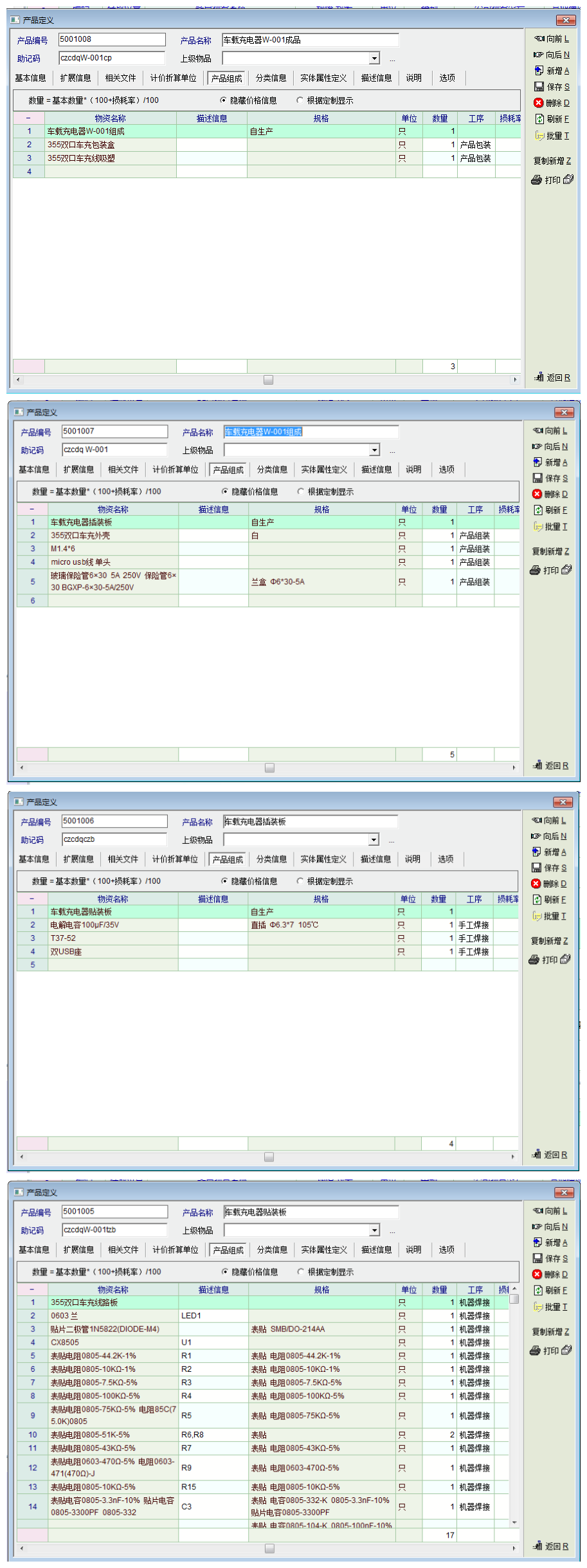Click the 批量 (batch) icon in product 5001005 window
Viewport: 587px width, 1568px height.
coord(538,1307)
